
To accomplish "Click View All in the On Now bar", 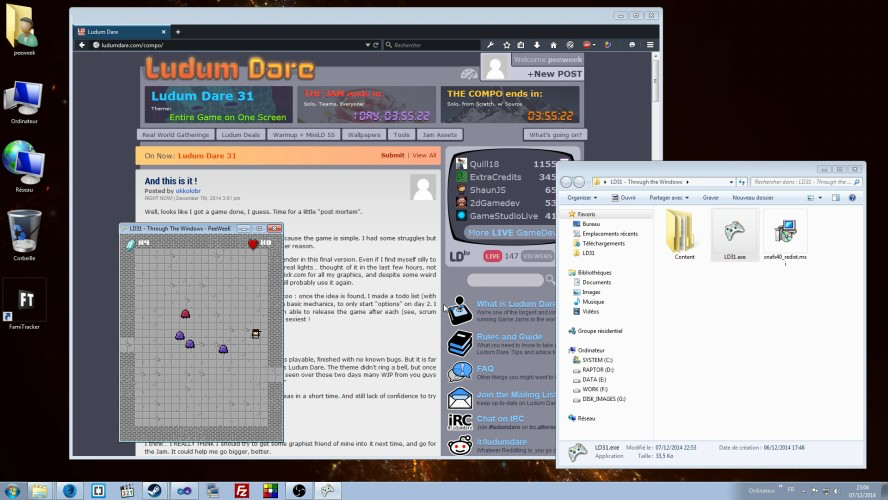I will 424,155.
